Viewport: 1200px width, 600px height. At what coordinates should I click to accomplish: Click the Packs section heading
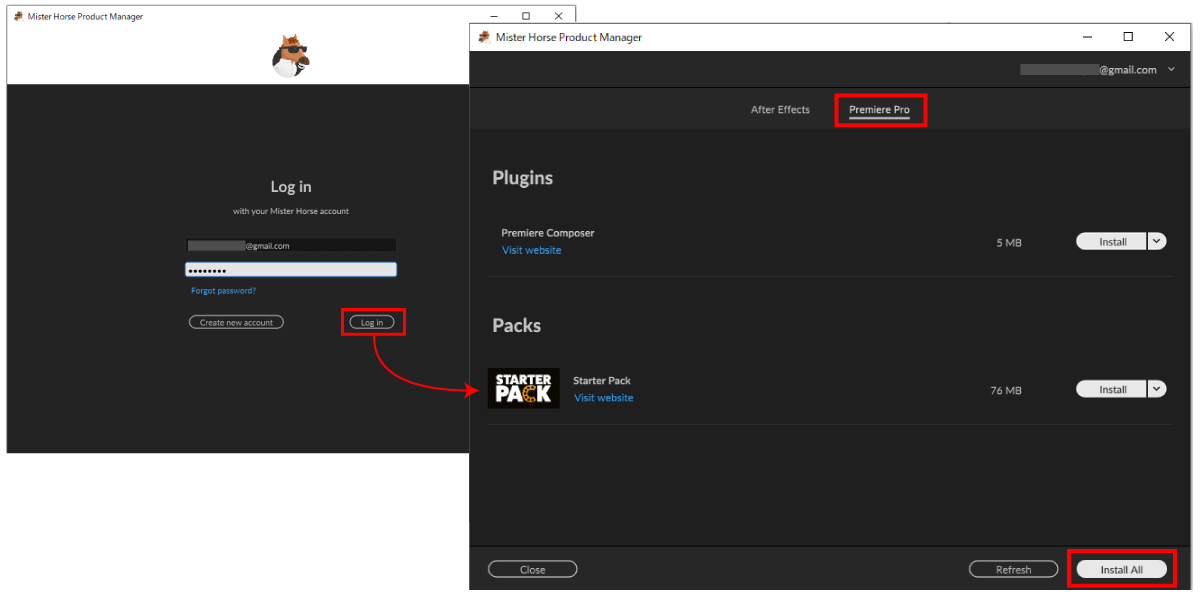516,326
